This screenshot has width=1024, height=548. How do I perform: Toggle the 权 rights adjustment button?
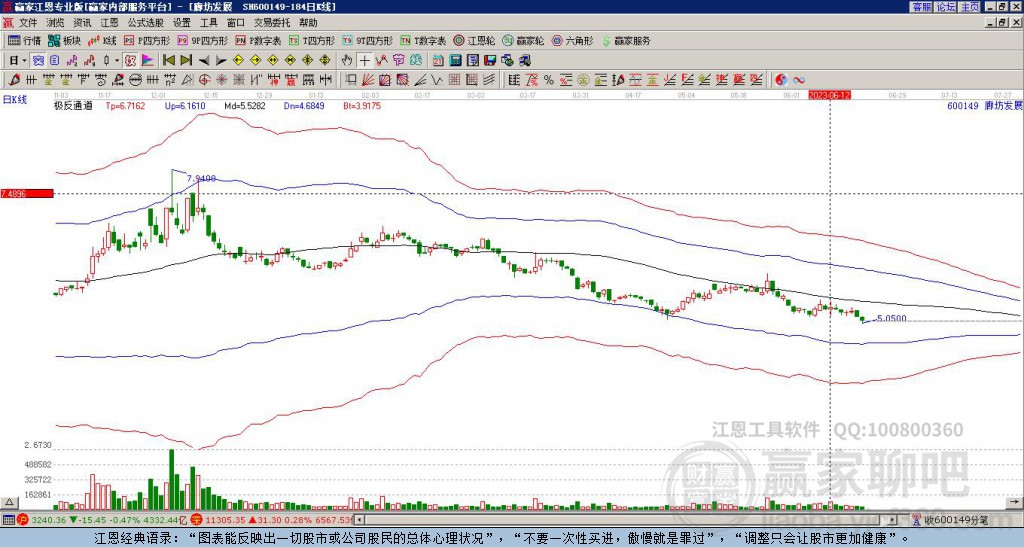[131, 61]
